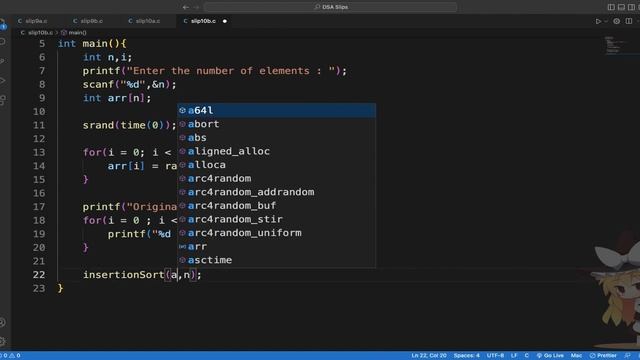This screenshot has width=640, height=360.
Task: Click the scanf statement on line 8
Action: tap(129, 84)
